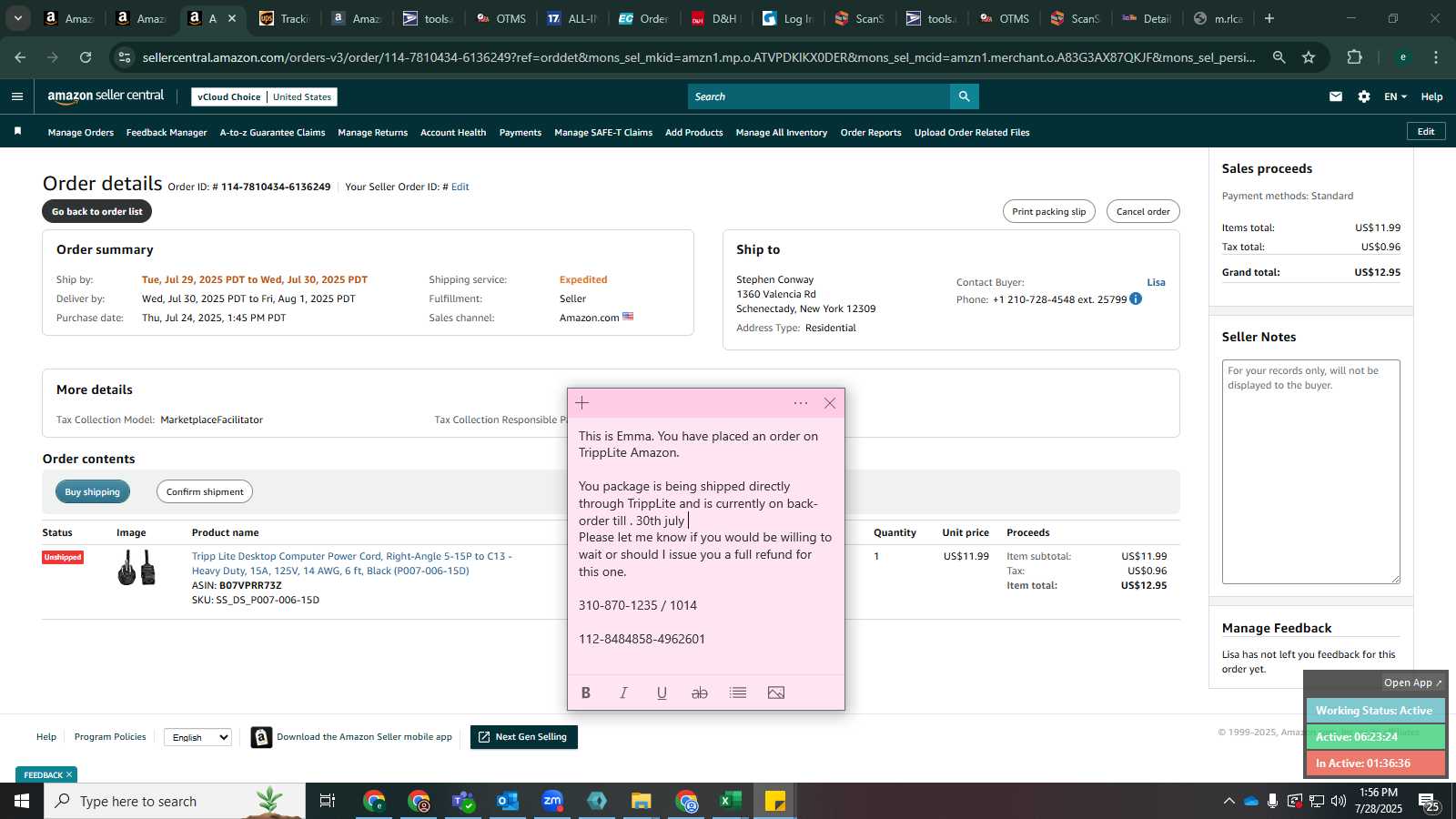Open the Seller Central hamburger menu
Image resolution: width=1456 pixels, height=819 pixels.
click(x=17, y=96)
